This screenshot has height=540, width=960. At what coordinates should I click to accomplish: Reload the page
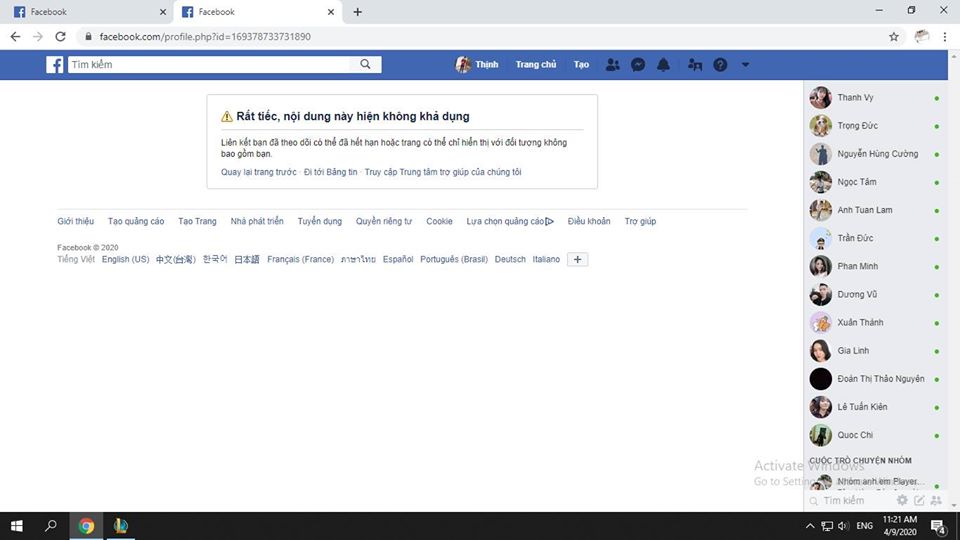pyautogui.click(x=60, y=37)
